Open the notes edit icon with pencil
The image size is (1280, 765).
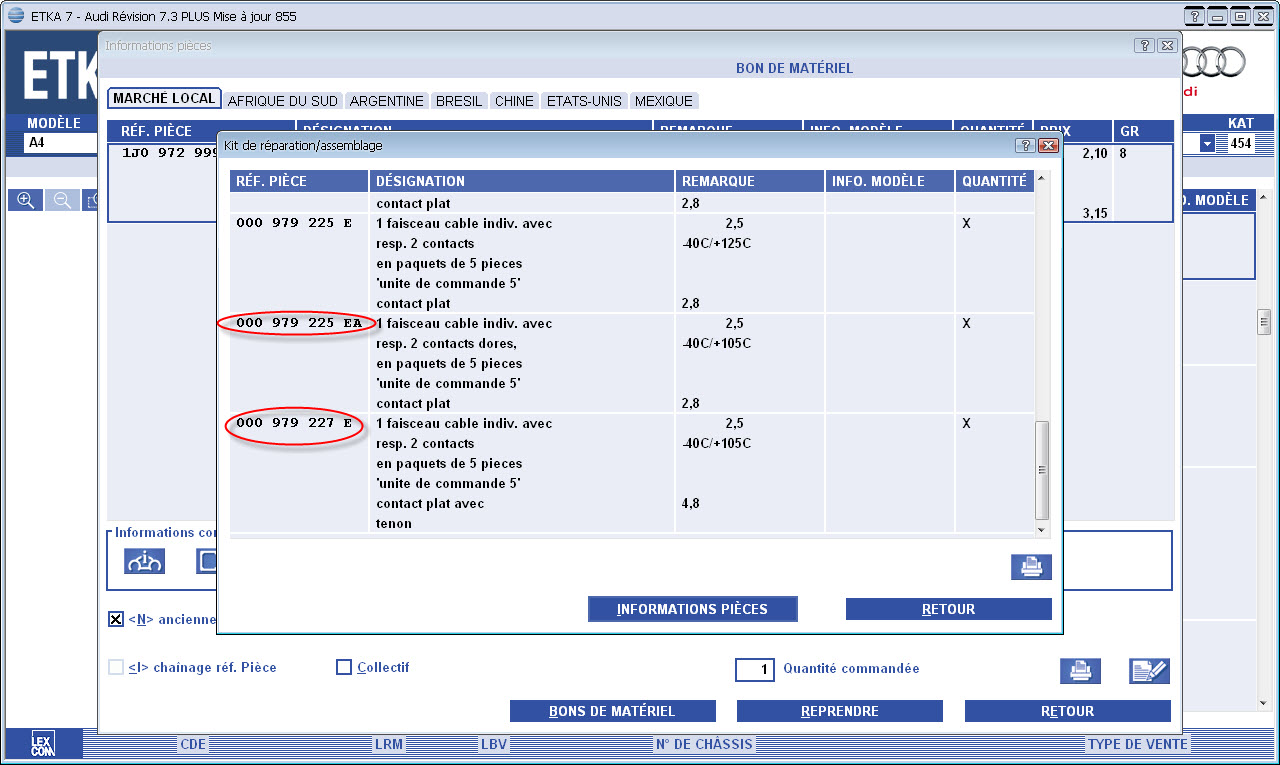(1149, 671)
